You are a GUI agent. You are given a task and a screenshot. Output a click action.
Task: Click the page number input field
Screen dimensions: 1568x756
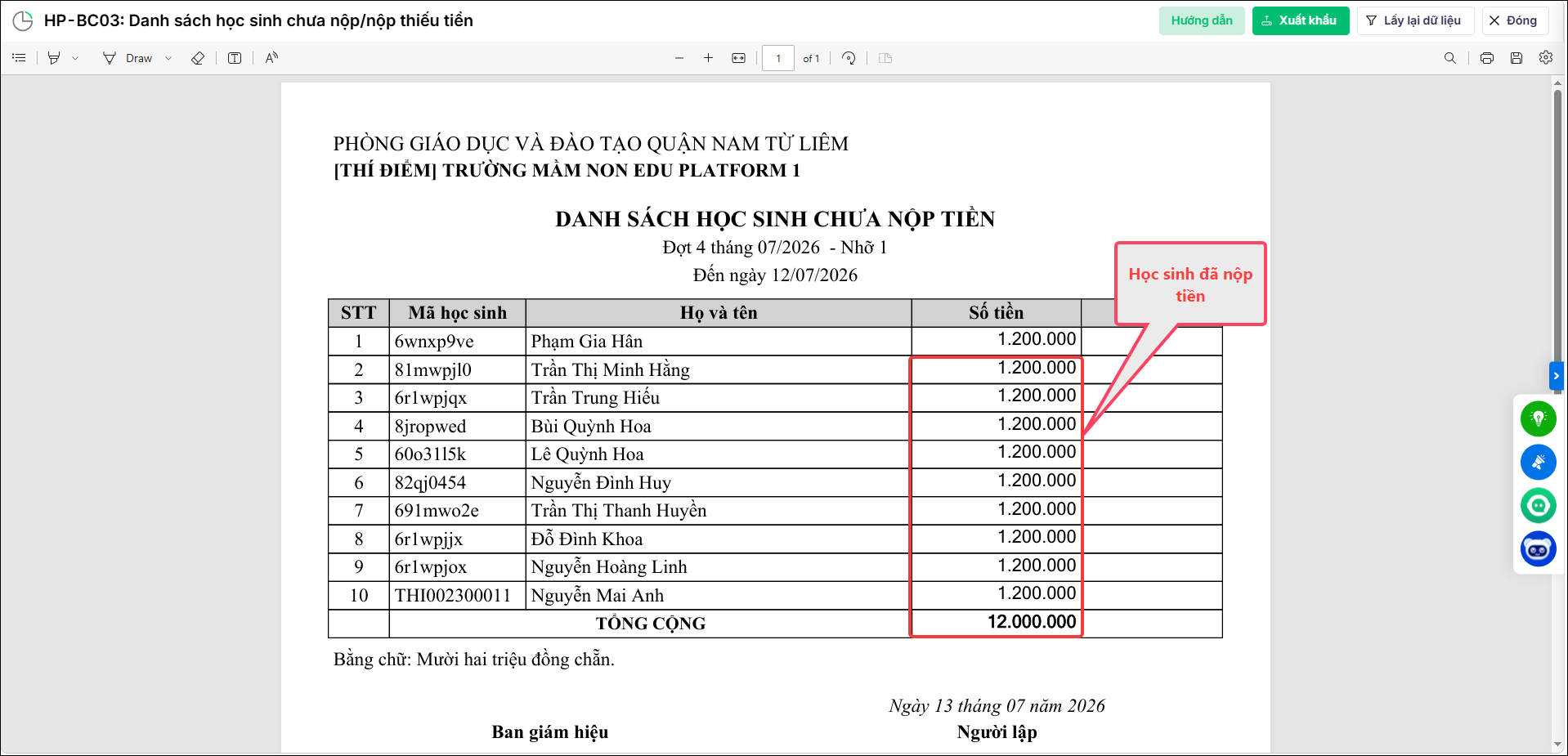pyautogui.click(x=778, y=58)
